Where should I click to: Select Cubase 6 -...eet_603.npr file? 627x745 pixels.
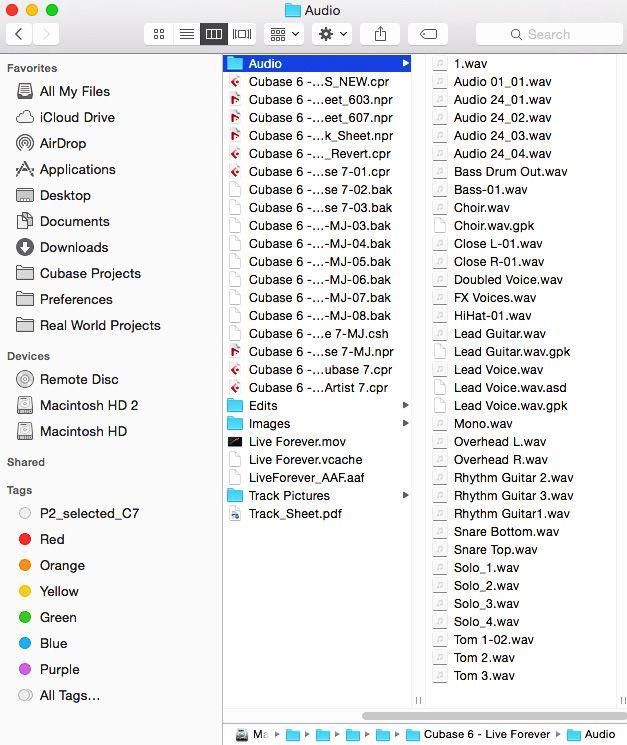[x=317, y=100]
